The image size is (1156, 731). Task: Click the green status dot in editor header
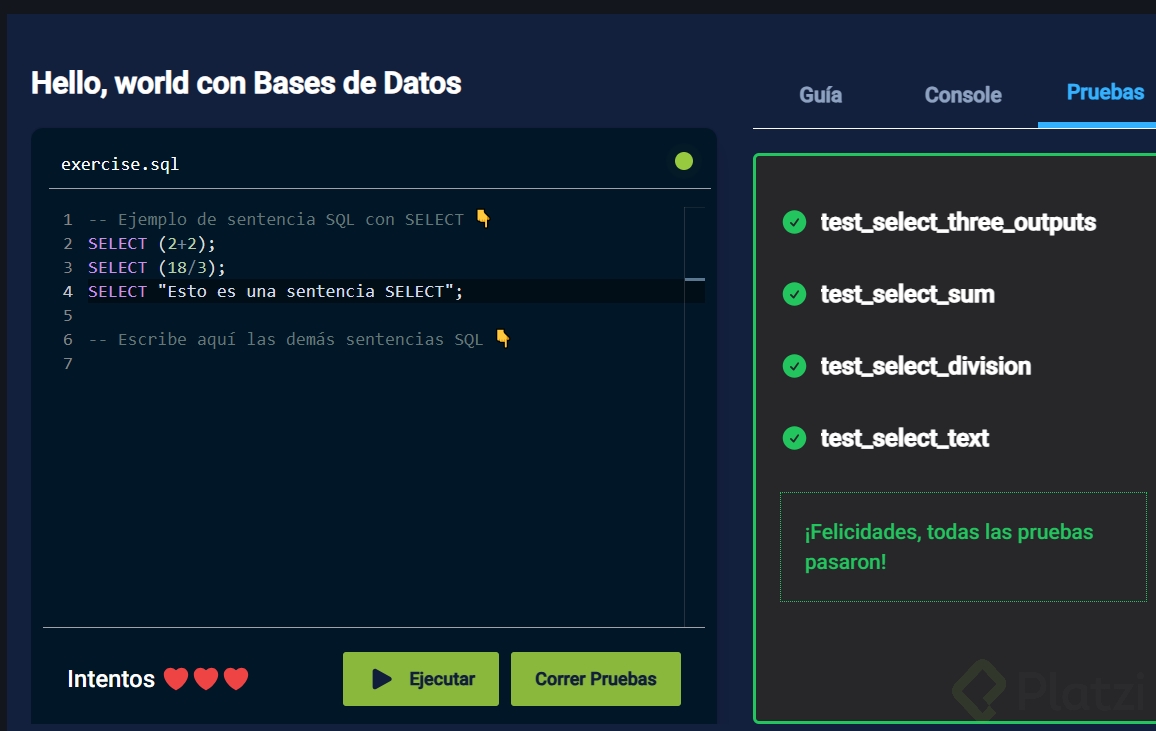point(684,161)
